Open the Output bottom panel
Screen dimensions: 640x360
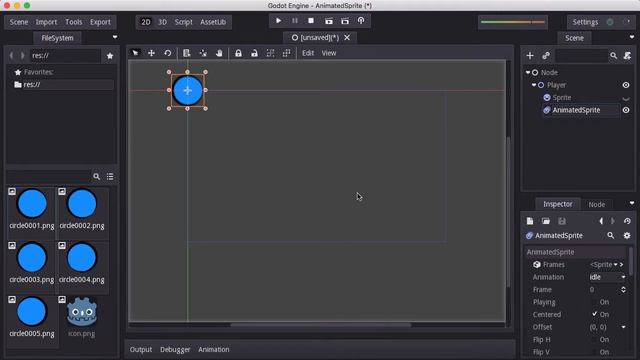(141, 349)
